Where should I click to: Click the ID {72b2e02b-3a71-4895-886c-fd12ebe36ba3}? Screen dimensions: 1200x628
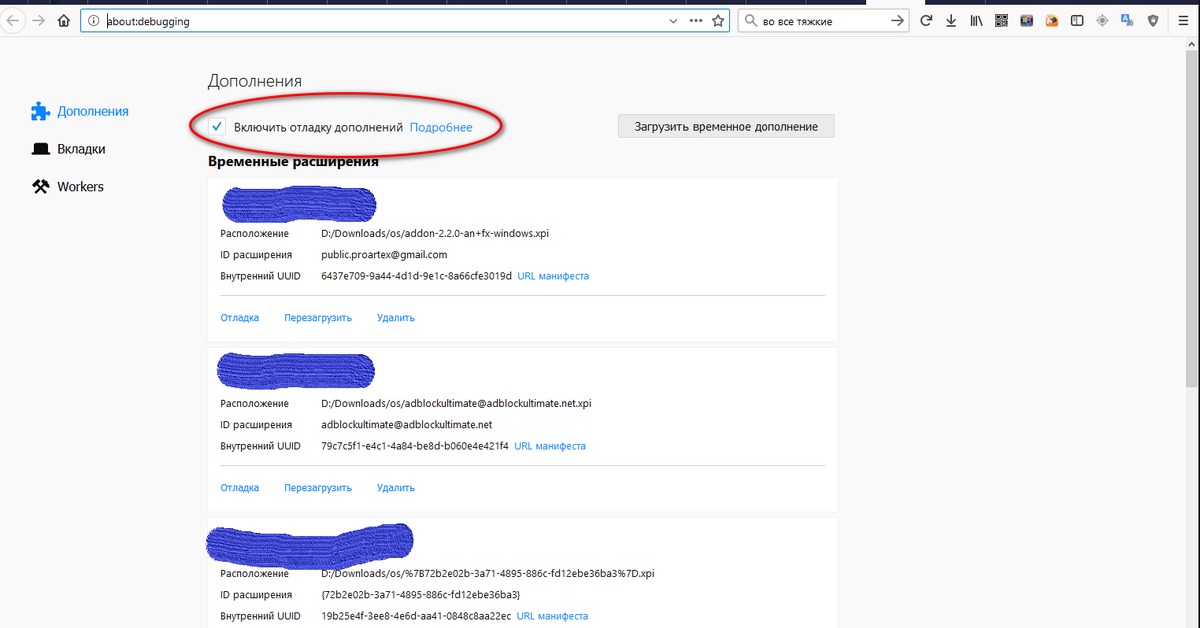click(421, 595)
